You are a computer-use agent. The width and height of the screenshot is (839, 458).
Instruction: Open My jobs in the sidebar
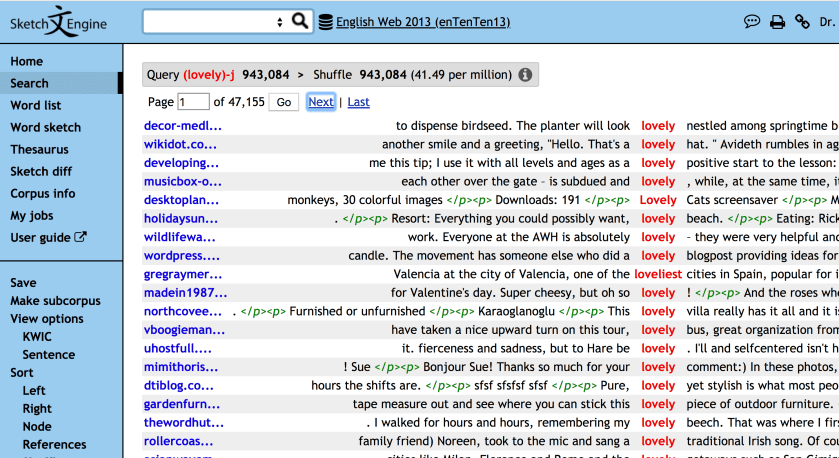[32, 216]
